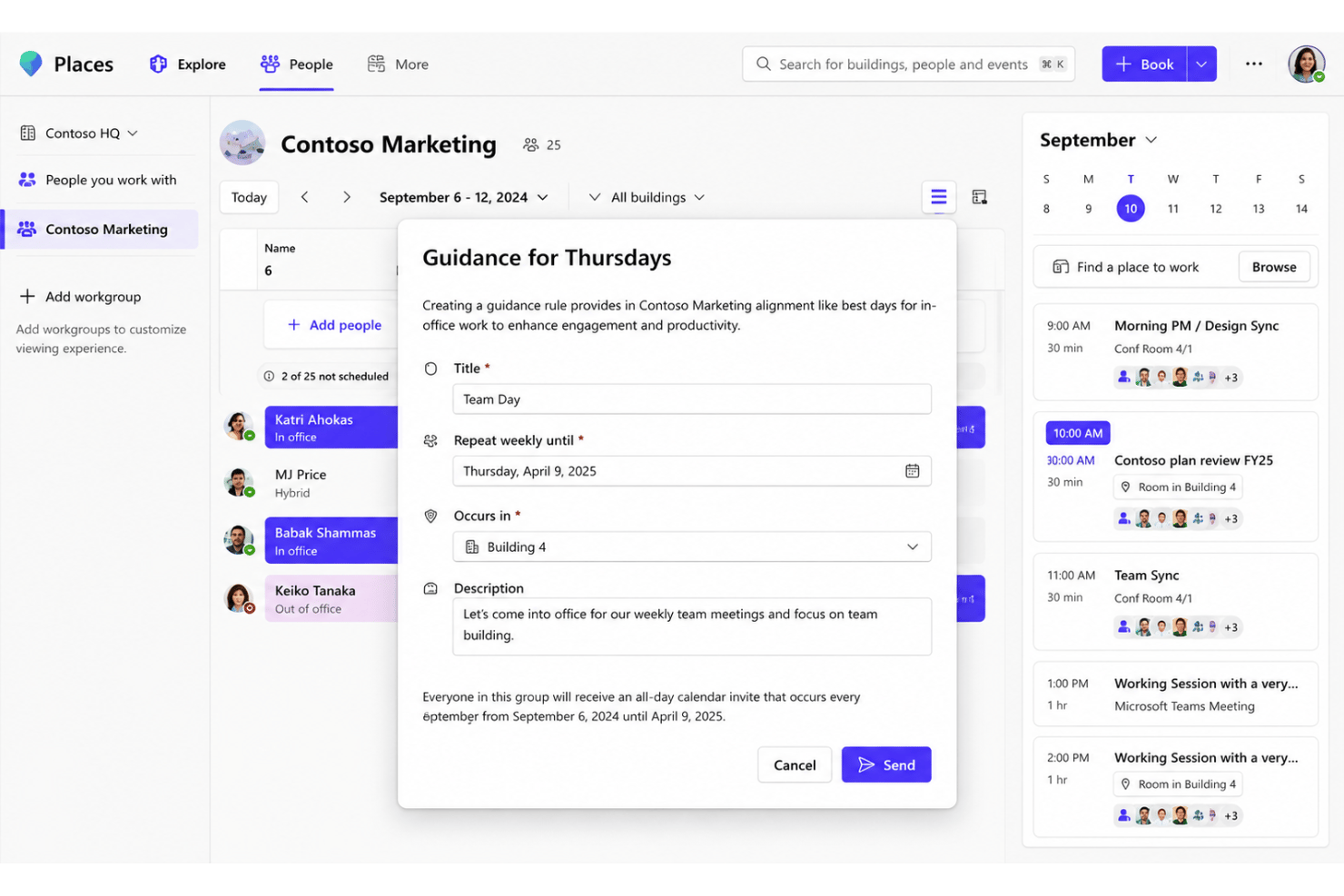Click the Book button
This screenshot has width=1344, height=896.
1144,64
